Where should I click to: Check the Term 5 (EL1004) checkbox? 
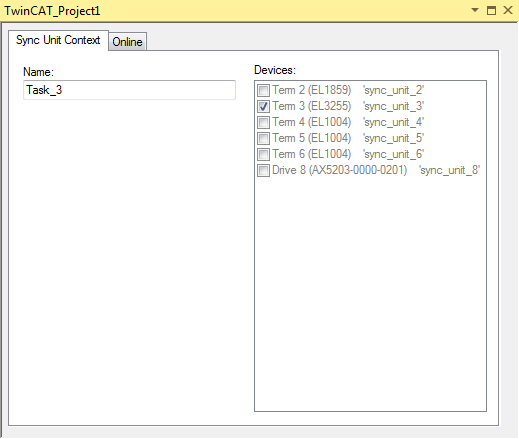[263, 138]
